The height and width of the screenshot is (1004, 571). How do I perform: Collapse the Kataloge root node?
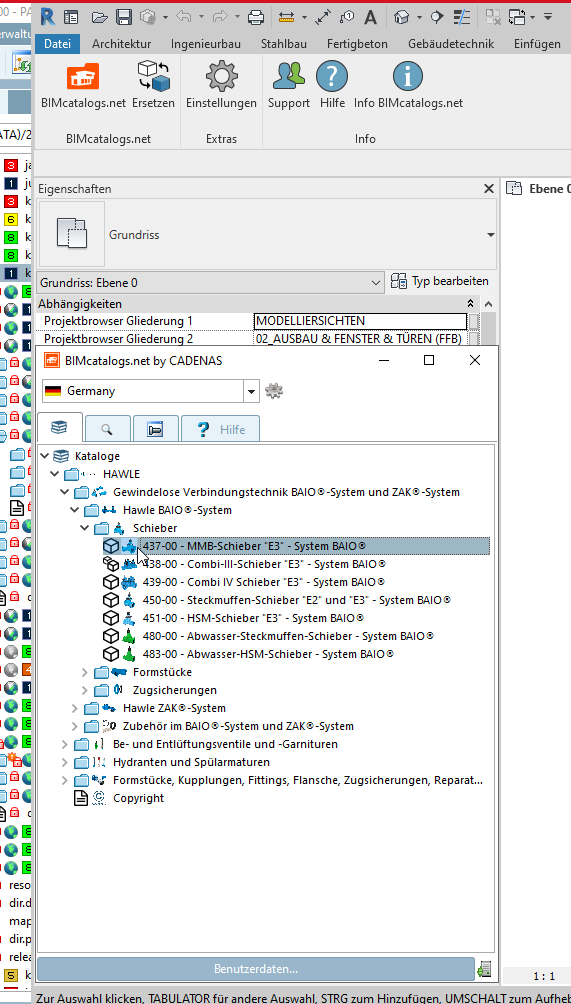(x=44, y=457)
